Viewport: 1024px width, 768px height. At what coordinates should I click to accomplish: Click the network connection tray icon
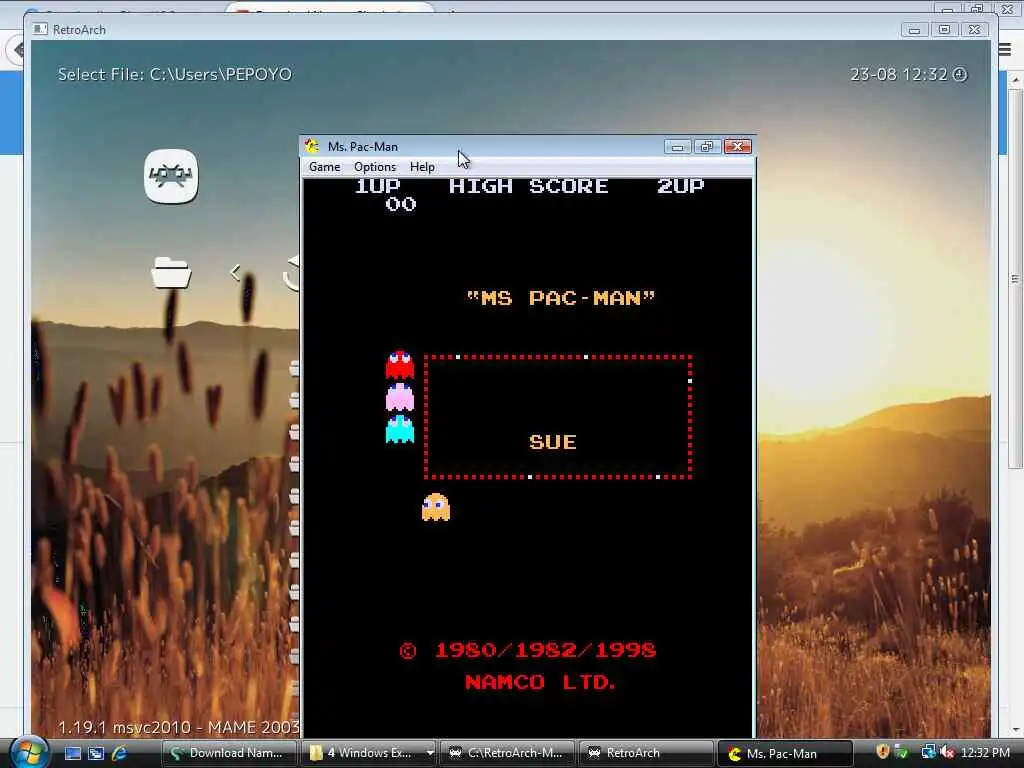click(928, 753)
